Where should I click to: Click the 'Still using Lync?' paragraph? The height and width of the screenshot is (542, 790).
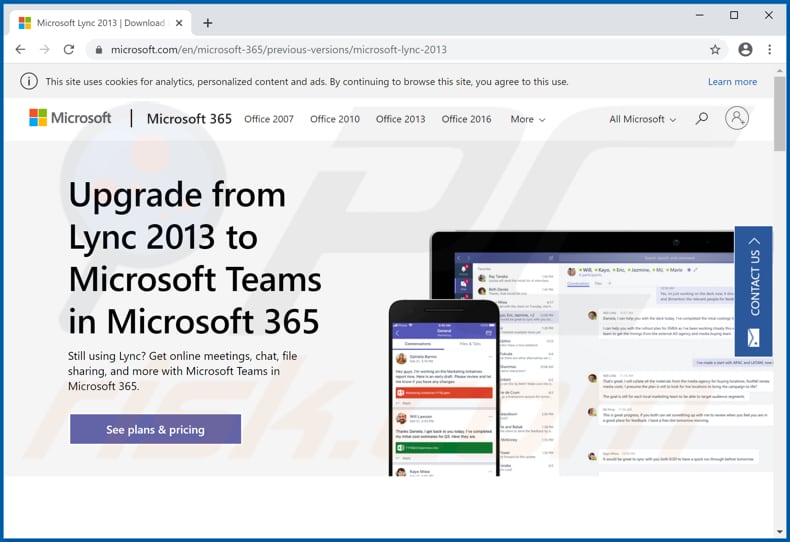pyautogui.click(x=182, y=371)
